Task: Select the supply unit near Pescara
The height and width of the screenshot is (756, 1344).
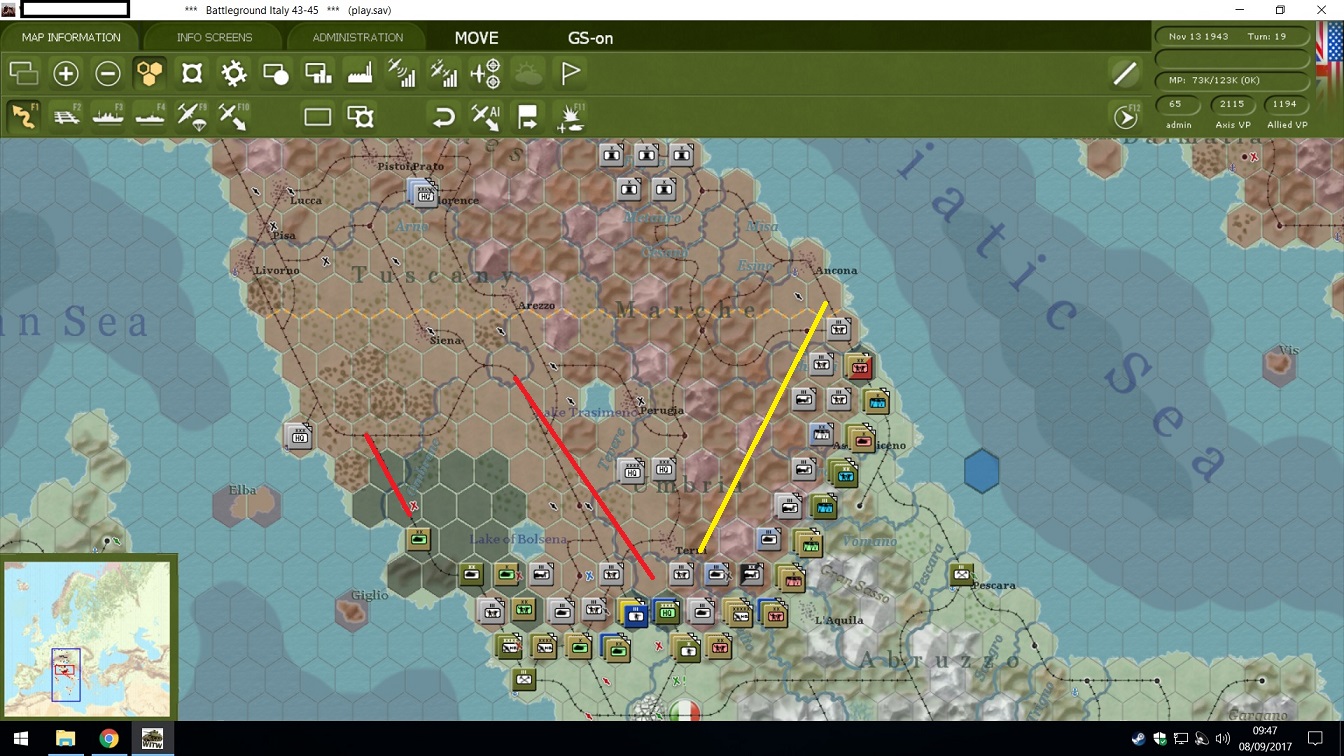Action: click(961, 575)
